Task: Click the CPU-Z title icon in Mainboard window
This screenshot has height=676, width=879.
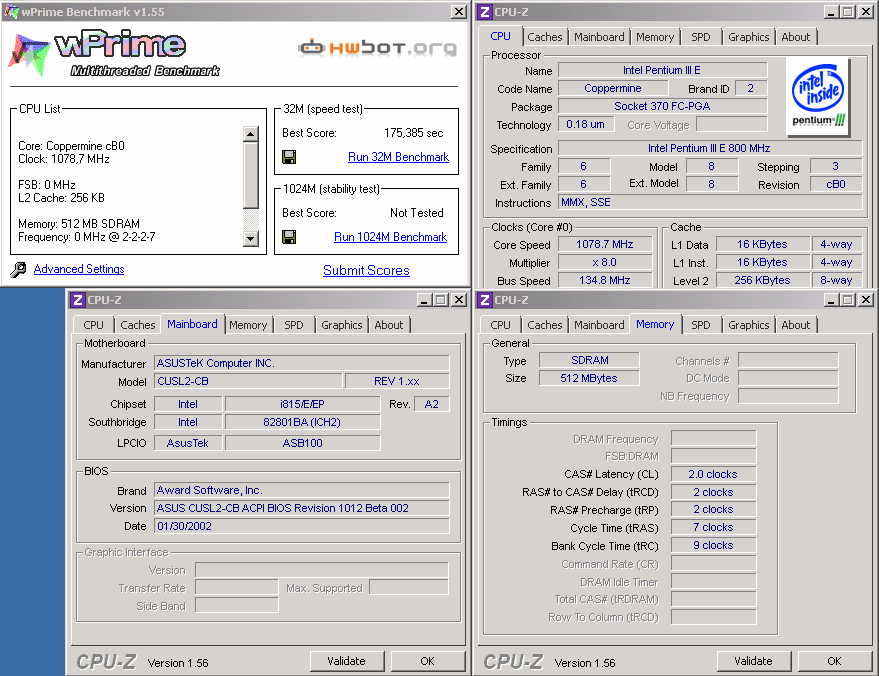Action: (x=77, y=300)
